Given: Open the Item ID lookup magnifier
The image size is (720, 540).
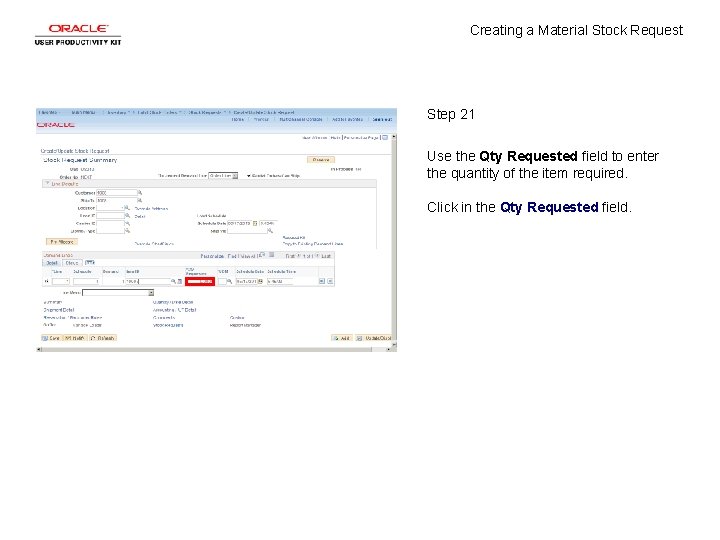Looking at the screenshot, I should [x=173, y=281].
